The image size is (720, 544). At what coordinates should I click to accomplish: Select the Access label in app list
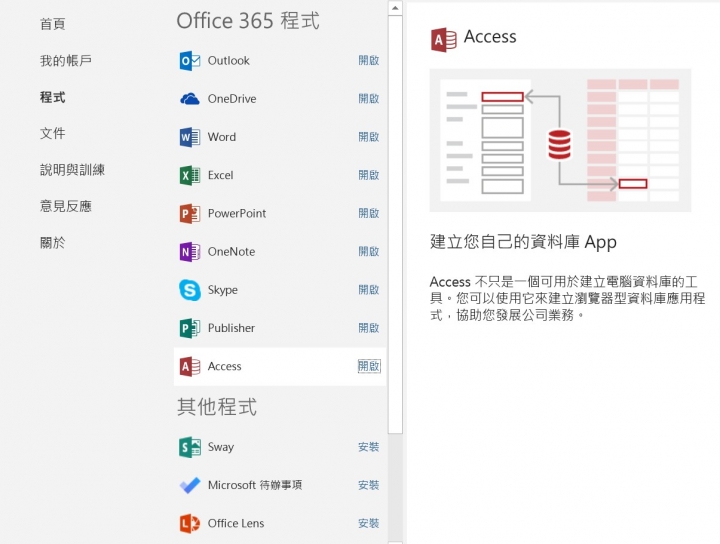click(225, 366)
